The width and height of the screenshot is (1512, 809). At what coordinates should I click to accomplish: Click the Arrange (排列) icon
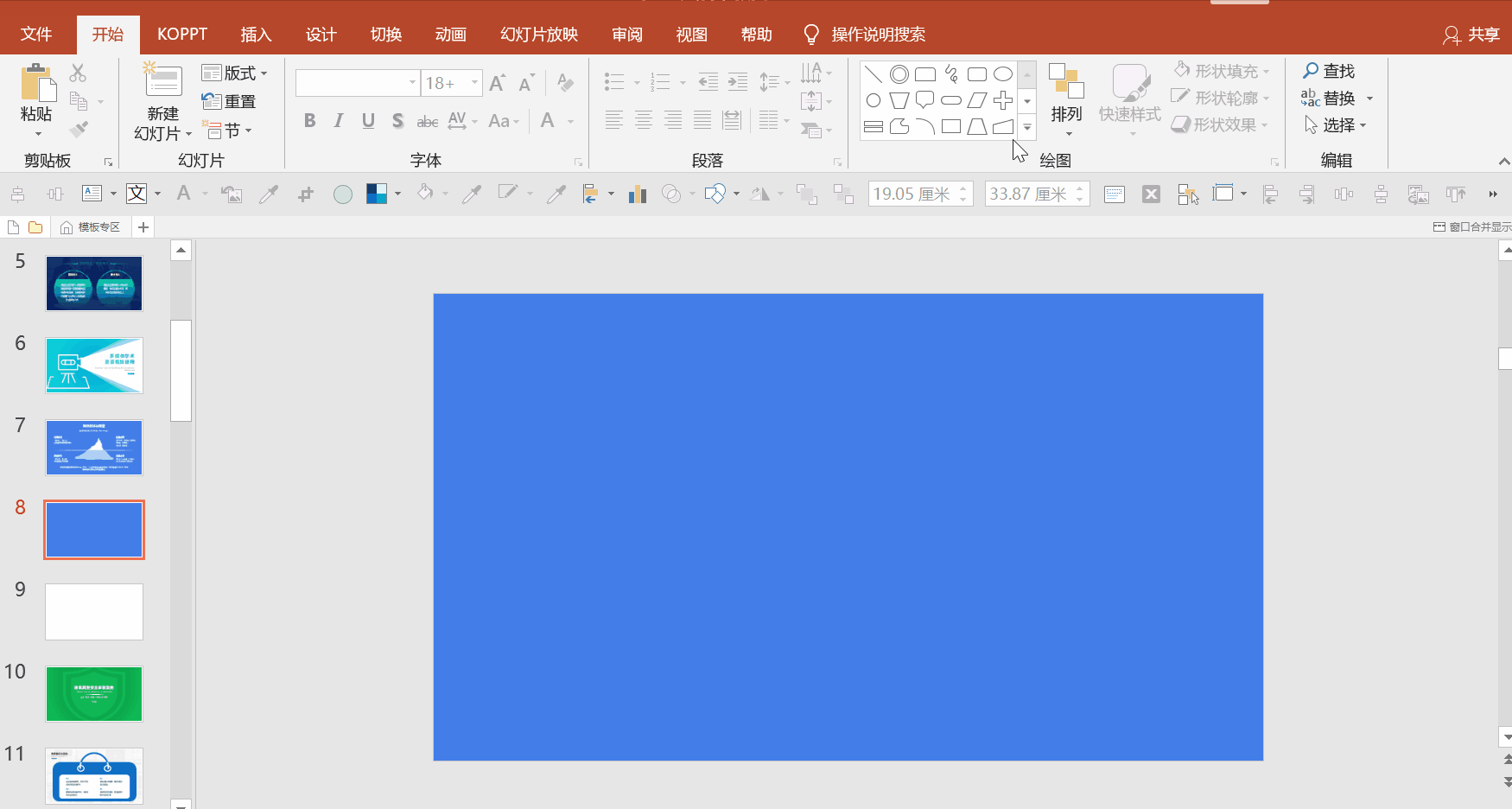pos(1066,82)
